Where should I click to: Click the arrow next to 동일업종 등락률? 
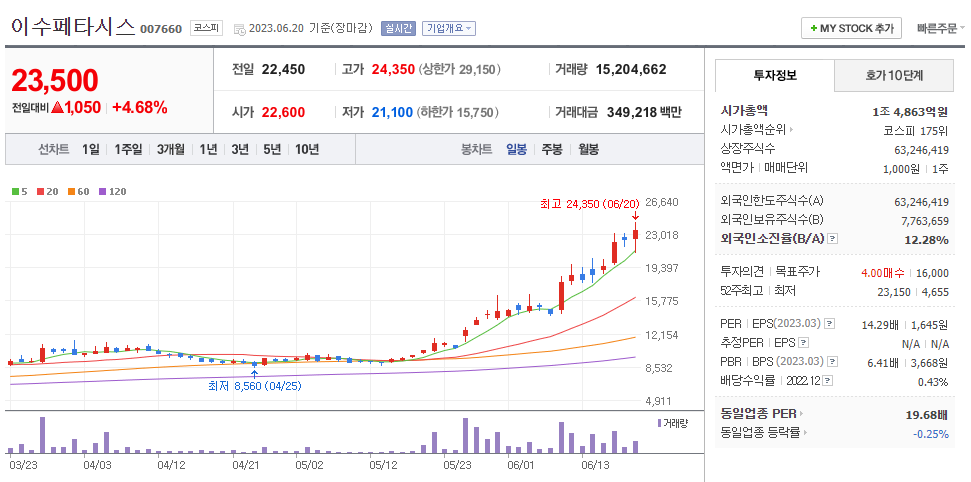click(x=806, y=432)
